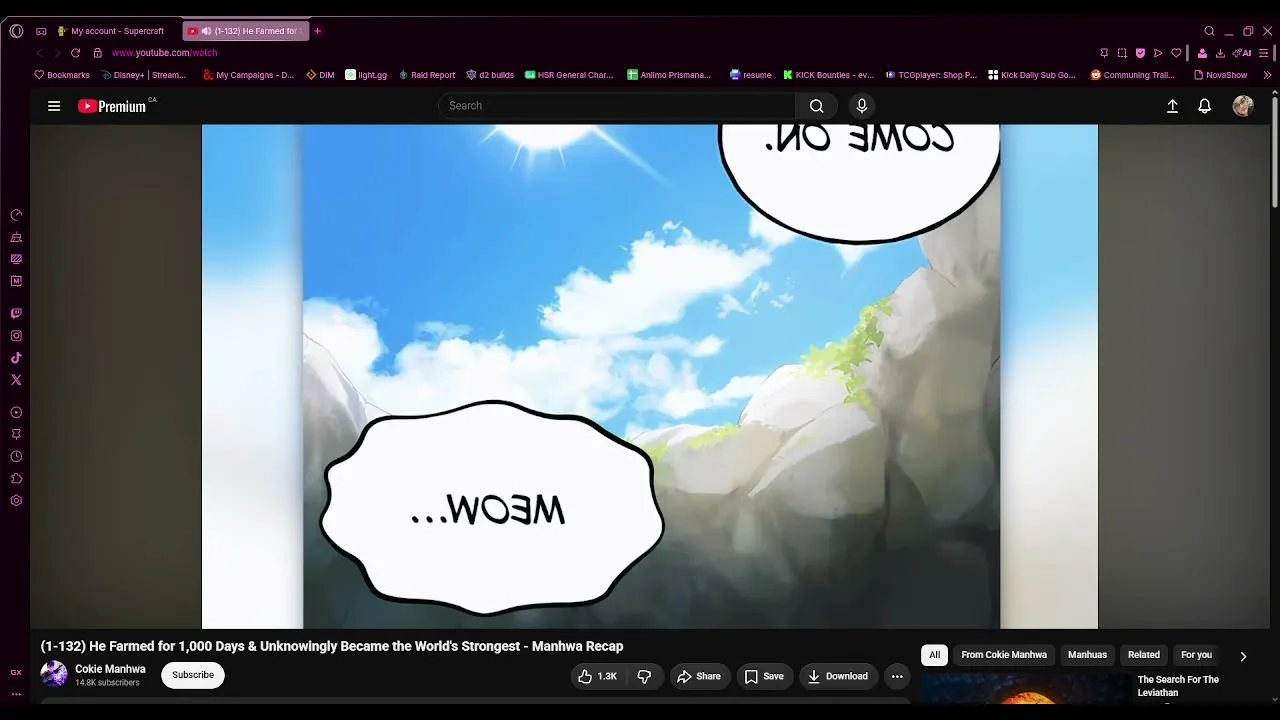Screen dimensions: 1280x720
Task: Open the ad blocker shield icon
Action: click(1140, 53)
